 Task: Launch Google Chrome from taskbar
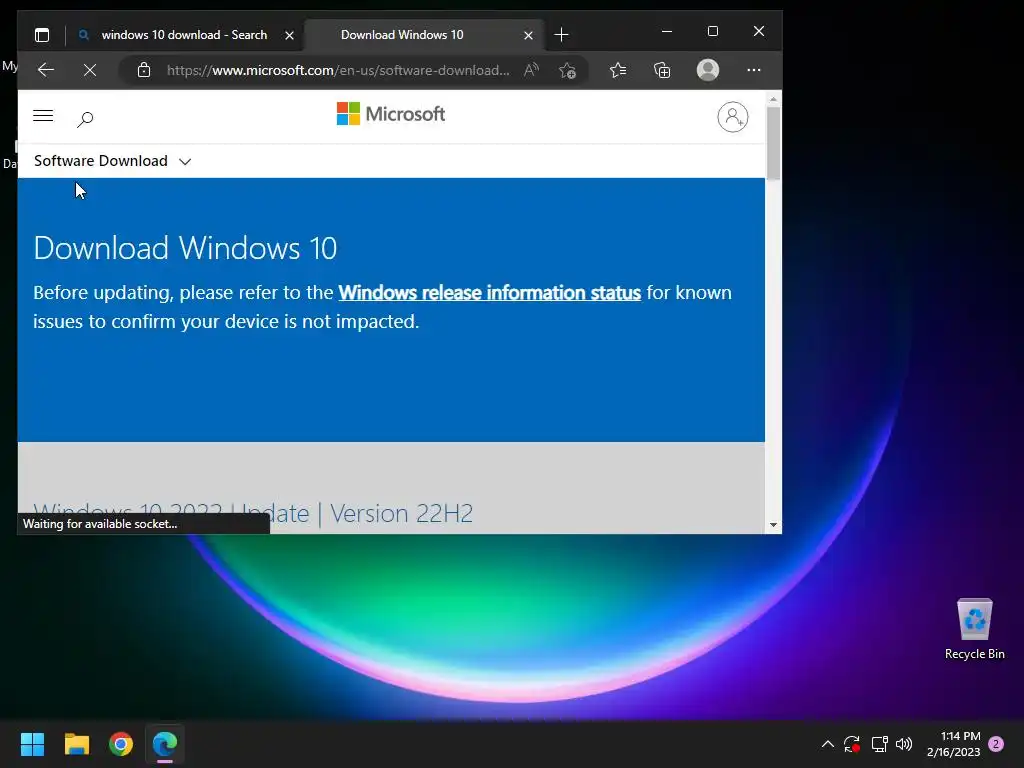pyautogui.click(x=121, y=744)
